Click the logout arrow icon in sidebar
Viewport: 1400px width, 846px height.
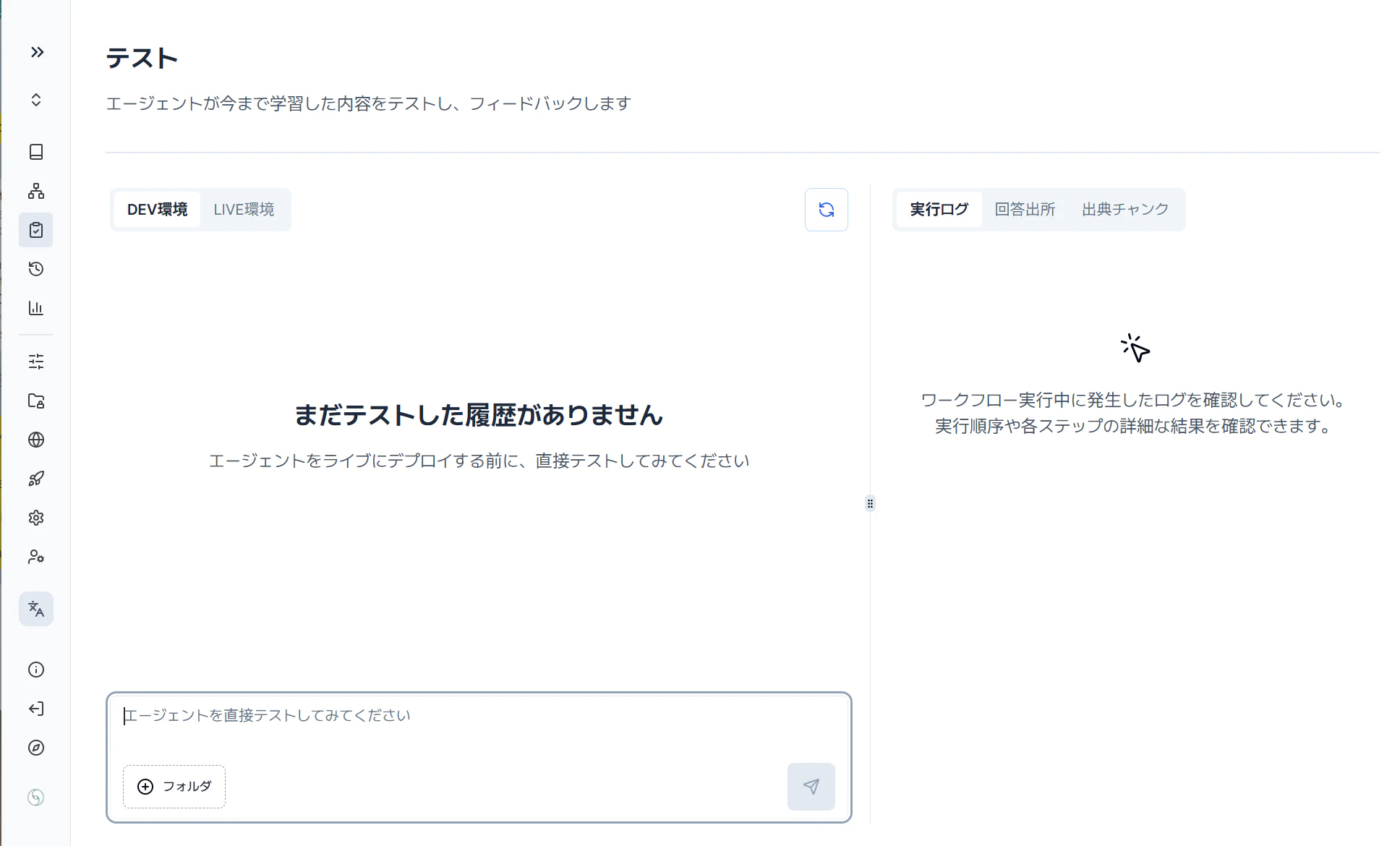pyautogui.click(x=36, y=709)
